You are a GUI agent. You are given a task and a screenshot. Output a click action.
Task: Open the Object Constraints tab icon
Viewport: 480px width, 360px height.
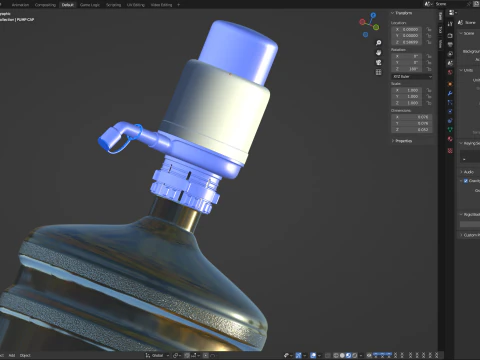[x=450, y=120]
